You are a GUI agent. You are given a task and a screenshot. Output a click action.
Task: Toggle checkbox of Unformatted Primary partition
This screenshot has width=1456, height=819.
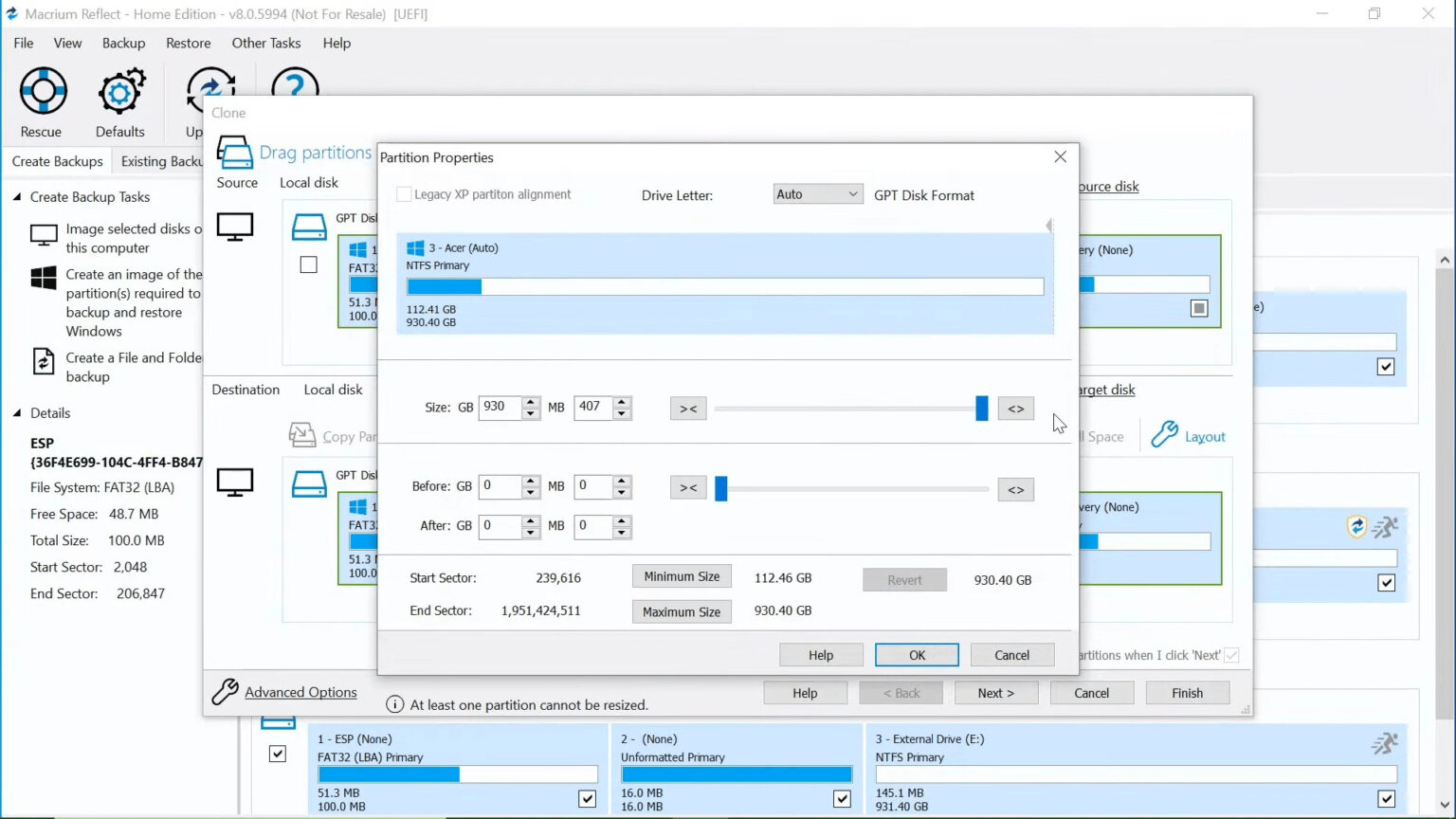(x=842, y=798)
